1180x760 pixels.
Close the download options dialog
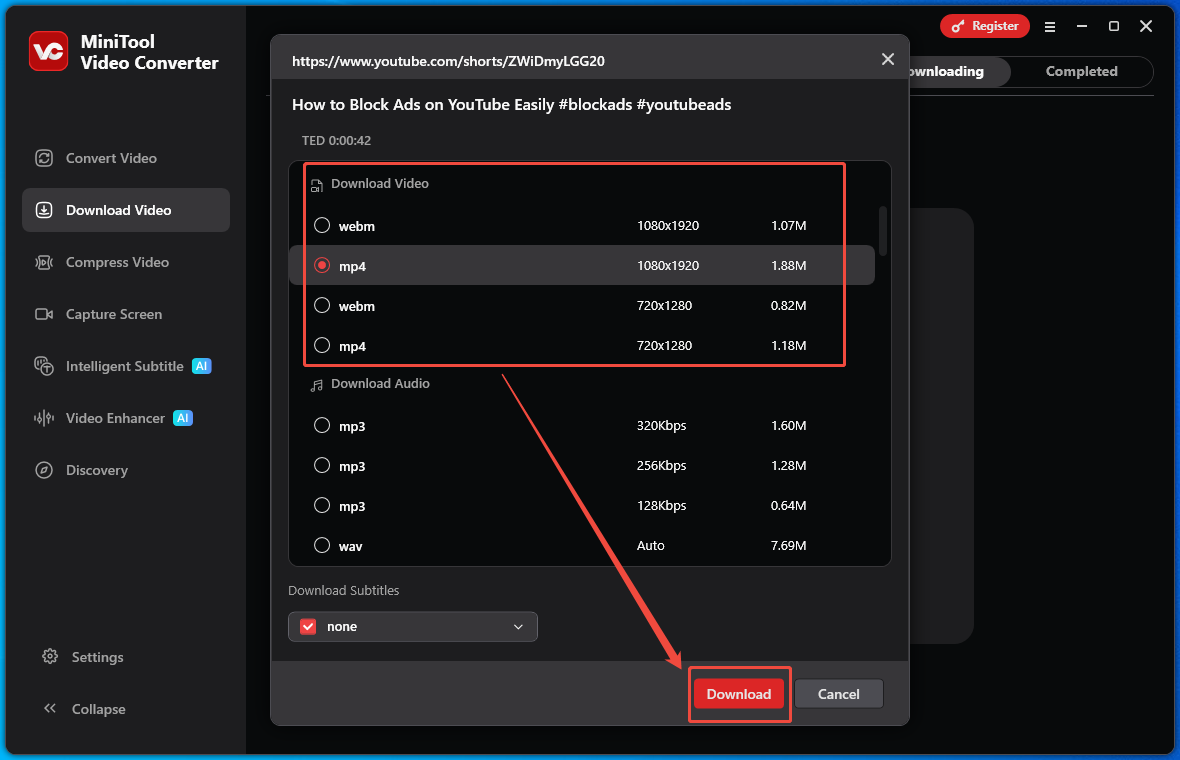coord(888,59)
